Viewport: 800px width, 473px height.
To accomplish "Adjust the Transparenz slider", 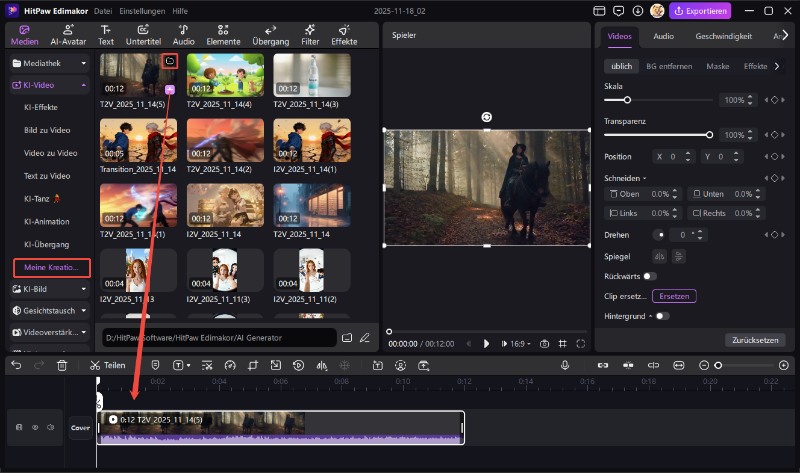I will tap(658, 135).
